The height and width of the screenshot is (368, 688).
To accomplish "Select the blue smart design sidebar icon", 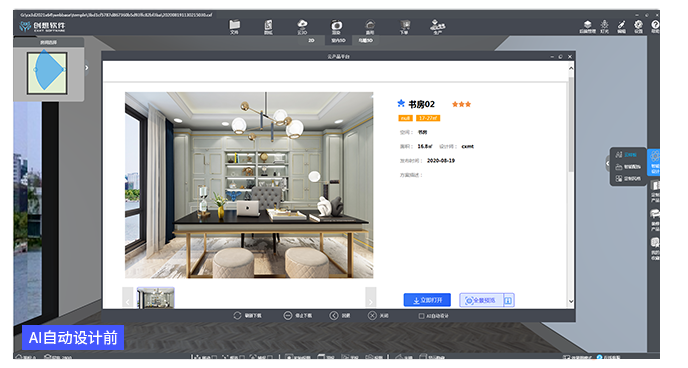I will pyautogui.click(x=655, y=161).
